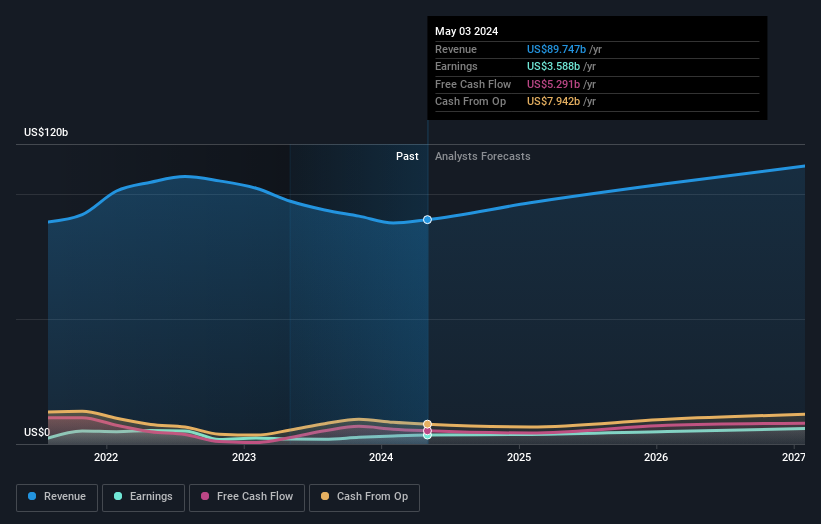Click the US$0 y-axis label

37,432
